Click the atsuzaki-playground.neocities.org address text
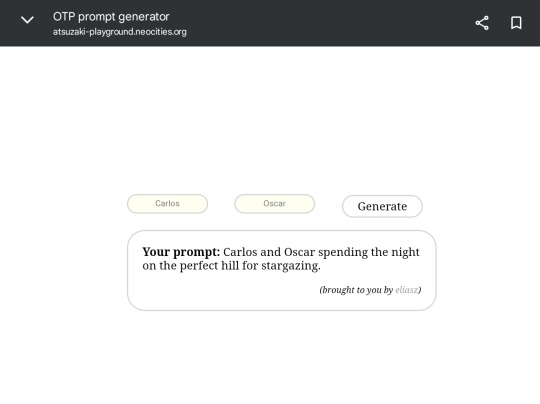Viewport: 540px width, 404px height. point(120,32)
